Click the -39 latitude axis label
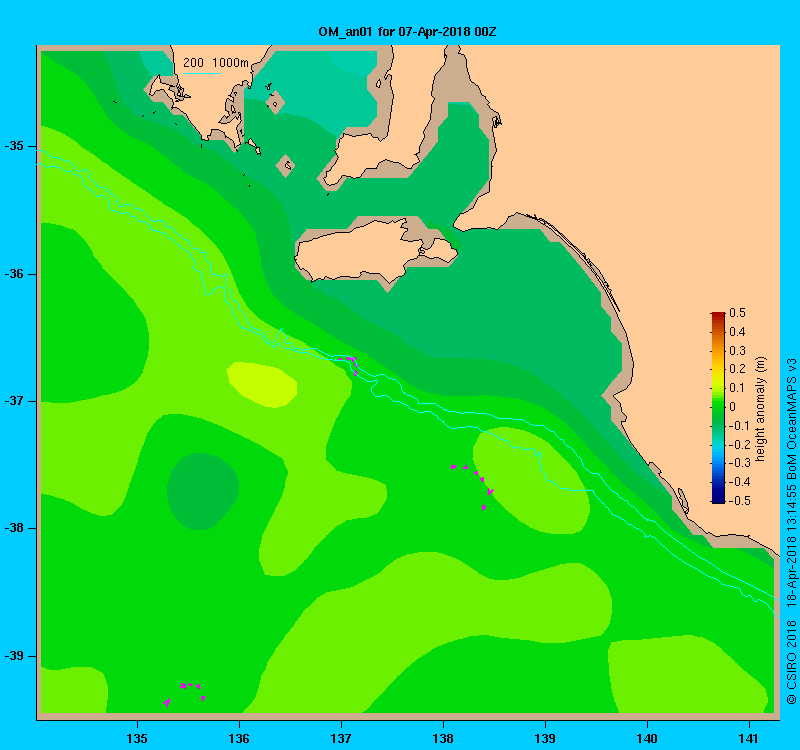 (14, 656)
